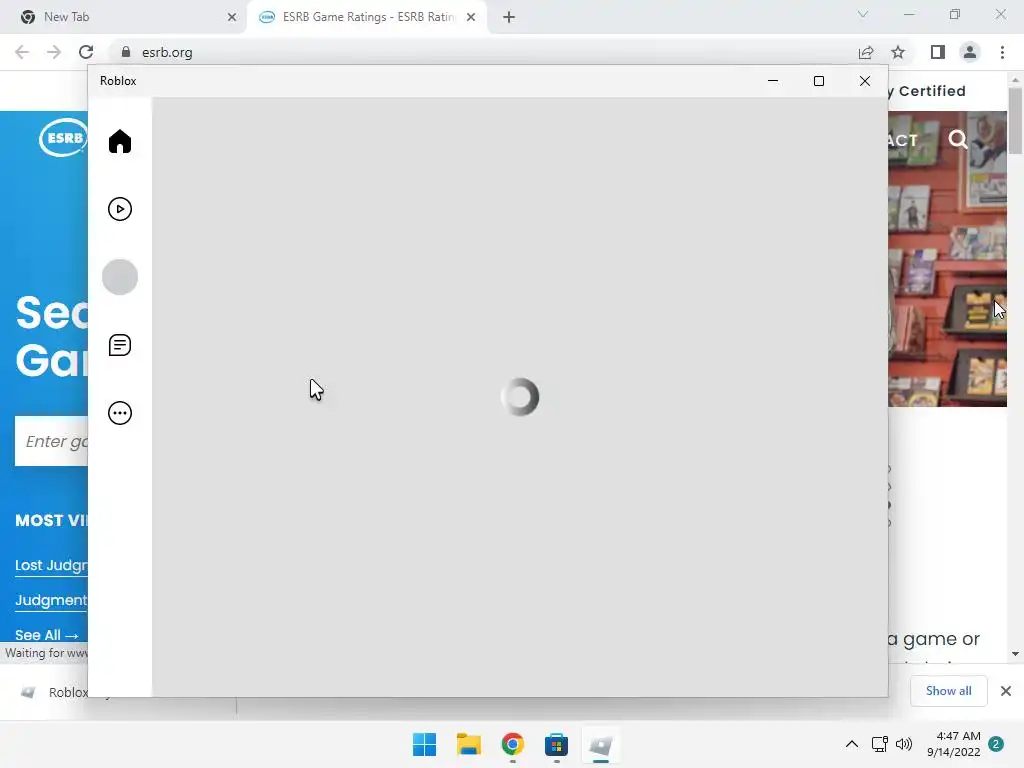Open the Lost Judgment link

[x=51, y=565]
